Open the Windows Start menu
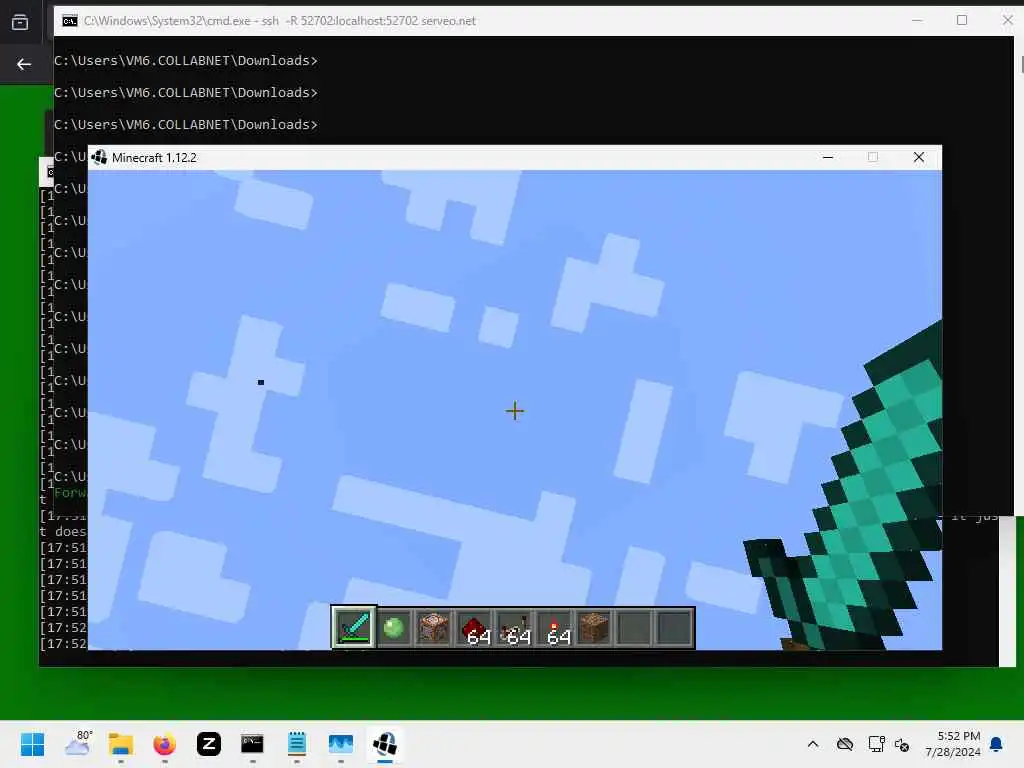The image size is (1024, 768). pyautogui.click(x=32, y=744)
